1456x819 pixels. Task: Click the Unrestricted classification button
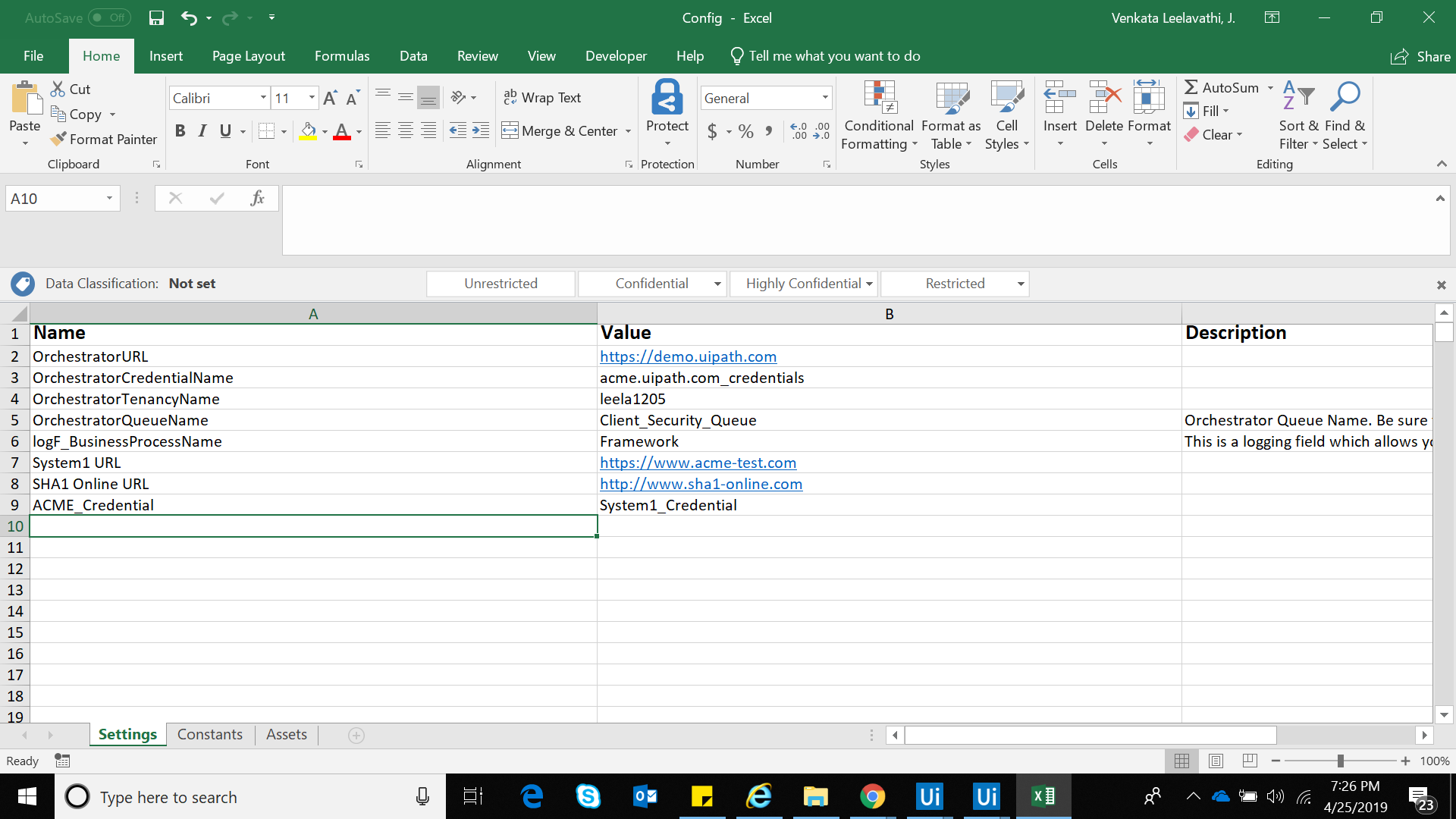coord(500,284)
